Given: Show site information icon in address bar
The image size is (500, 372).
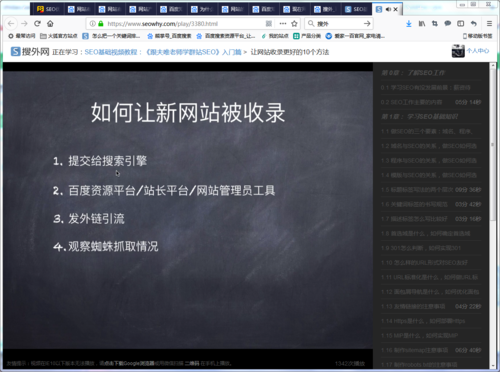Looking at the screenshot, I should tap(93, 24).
